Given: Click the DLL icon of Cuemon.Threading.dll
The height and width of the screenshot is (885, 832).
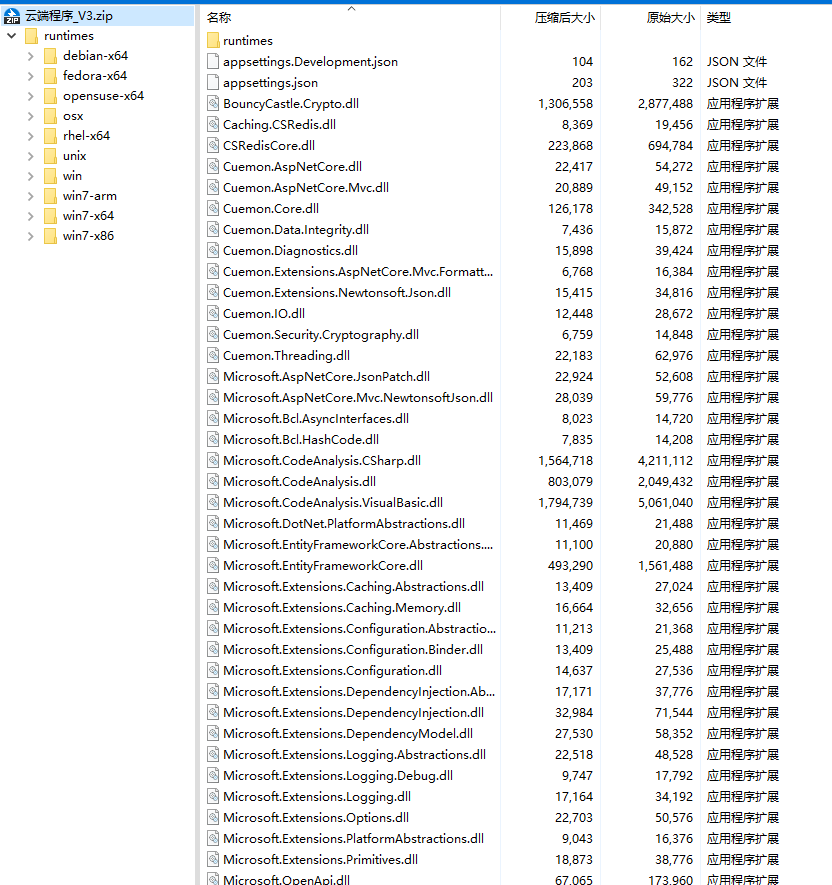Looking at the screenshot, I should 213,356.
